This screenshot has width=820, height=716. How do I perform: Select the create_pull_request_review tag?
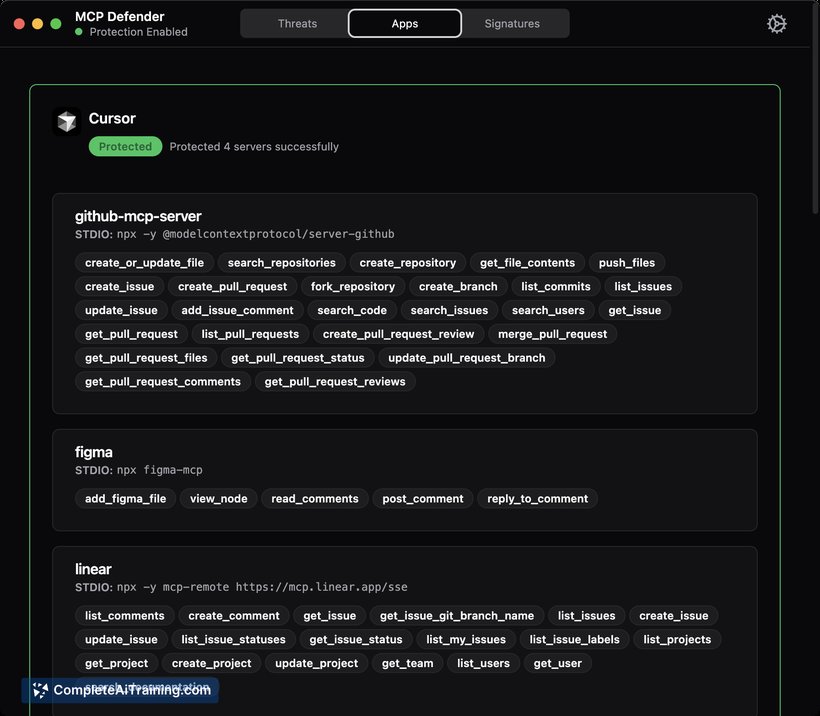point(398,334)
